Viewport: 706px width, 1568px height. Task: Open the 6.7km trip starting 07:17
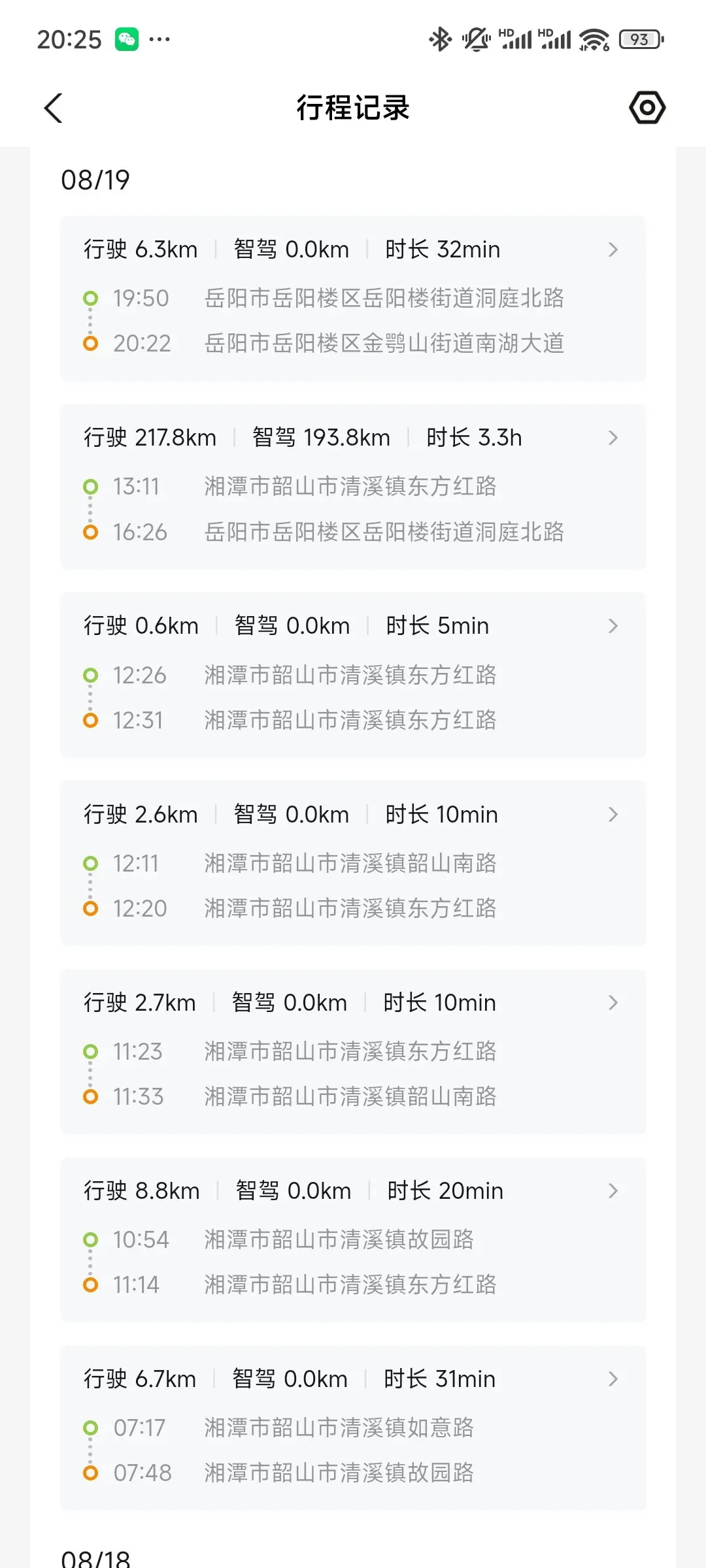pyautogui.click(x=353, y=1428)
